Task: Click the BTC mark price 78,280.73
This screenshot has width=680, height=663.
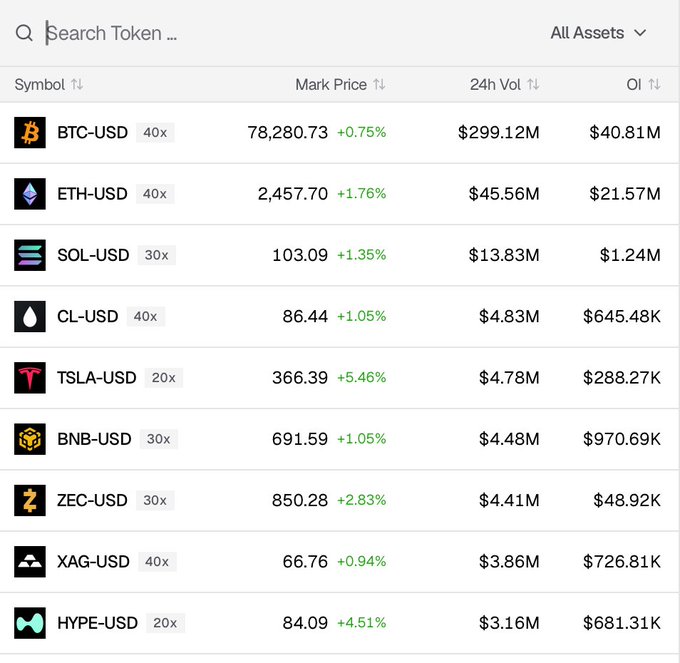Action: pyautogui.click(x=288, y=132)
